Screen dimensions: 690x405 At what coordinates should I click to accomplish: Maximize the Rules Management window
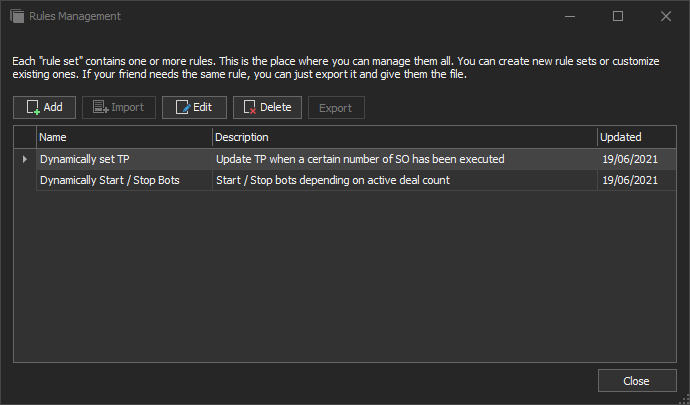[618, 16]
